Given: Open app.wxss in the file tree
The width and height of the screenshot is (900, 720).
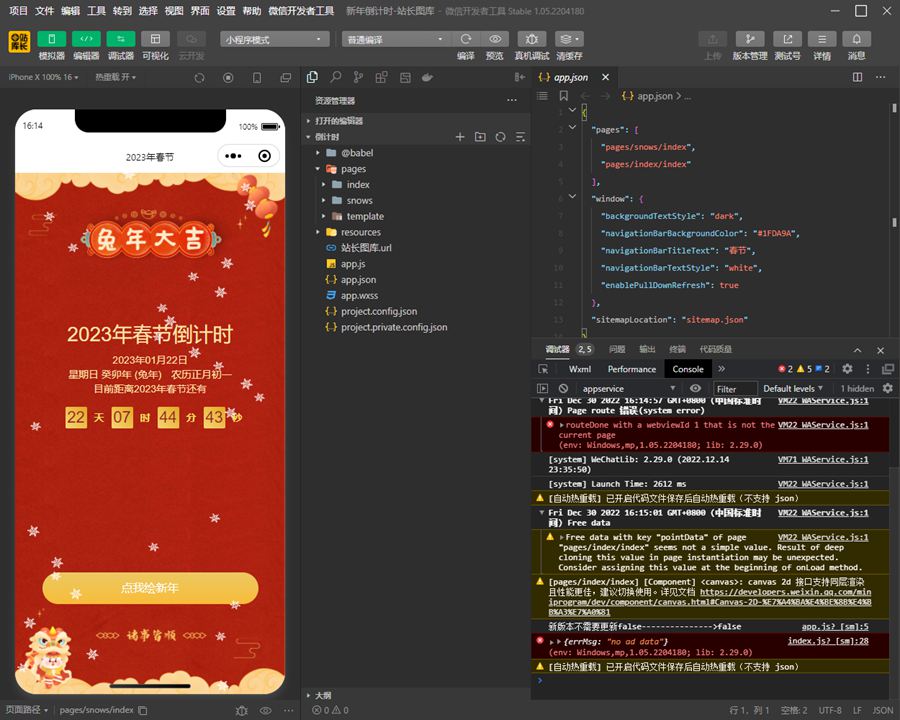Looking at the screenshot, I should (359, 296).
